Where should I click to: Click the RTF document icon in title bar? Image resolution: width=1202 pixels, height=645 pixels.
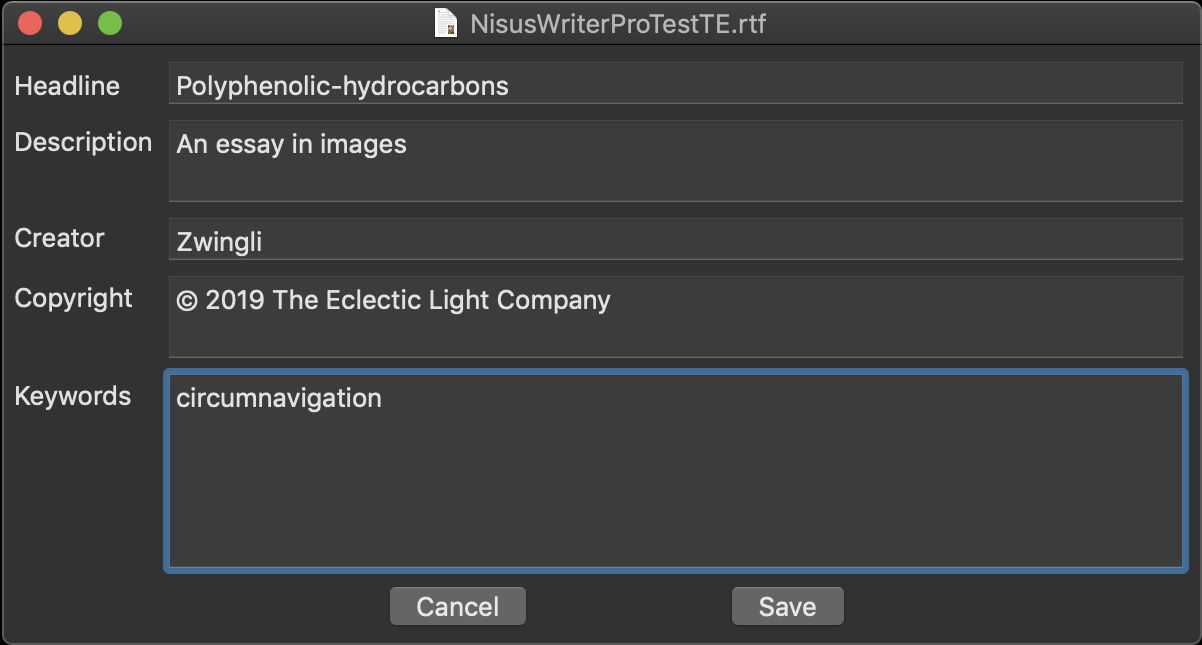coord(446,23)
